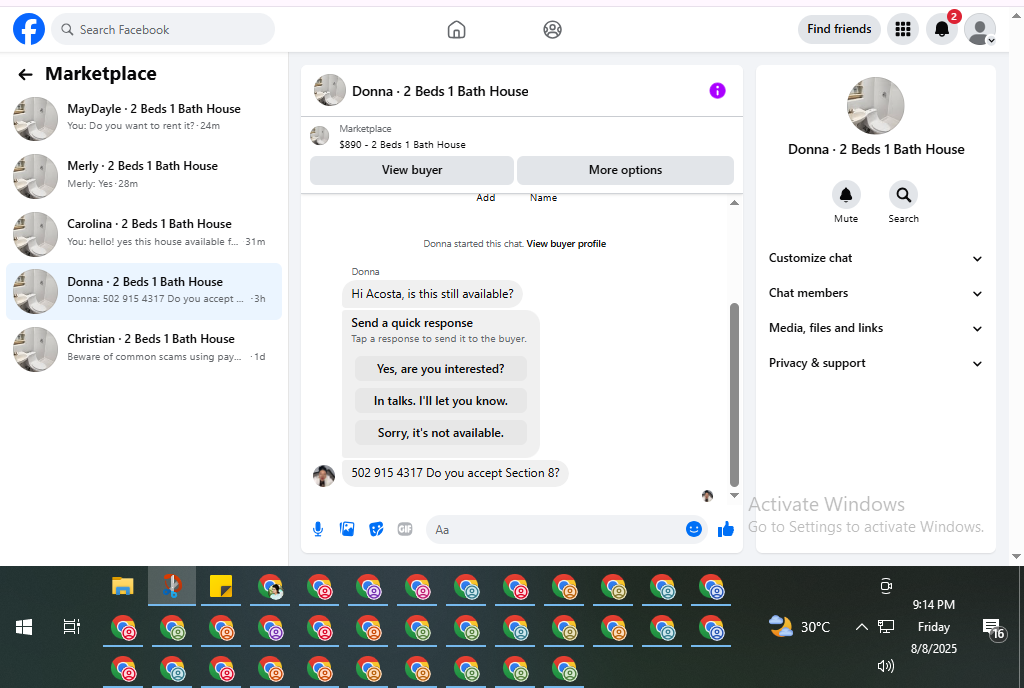Open the GIF picker icon

pyautogui.click(x=405, y=529)
